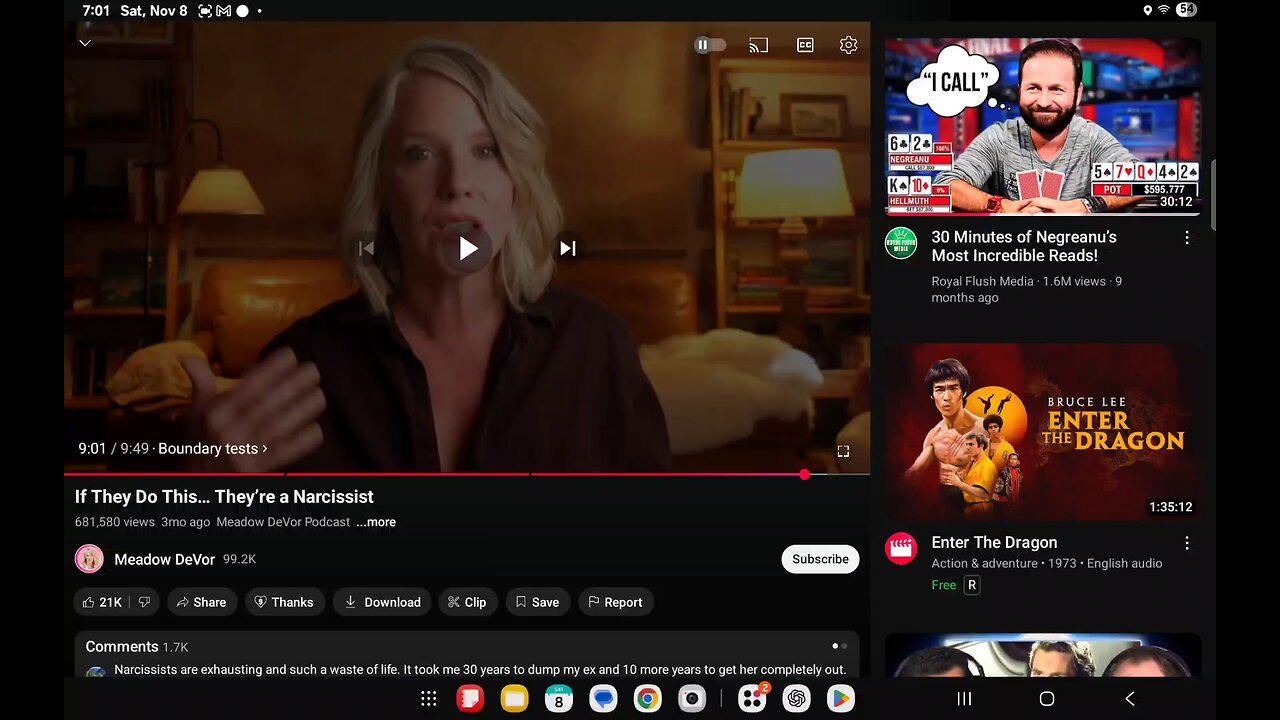
Task: Click the movie clapperboard icon
Action: [901, 548]
